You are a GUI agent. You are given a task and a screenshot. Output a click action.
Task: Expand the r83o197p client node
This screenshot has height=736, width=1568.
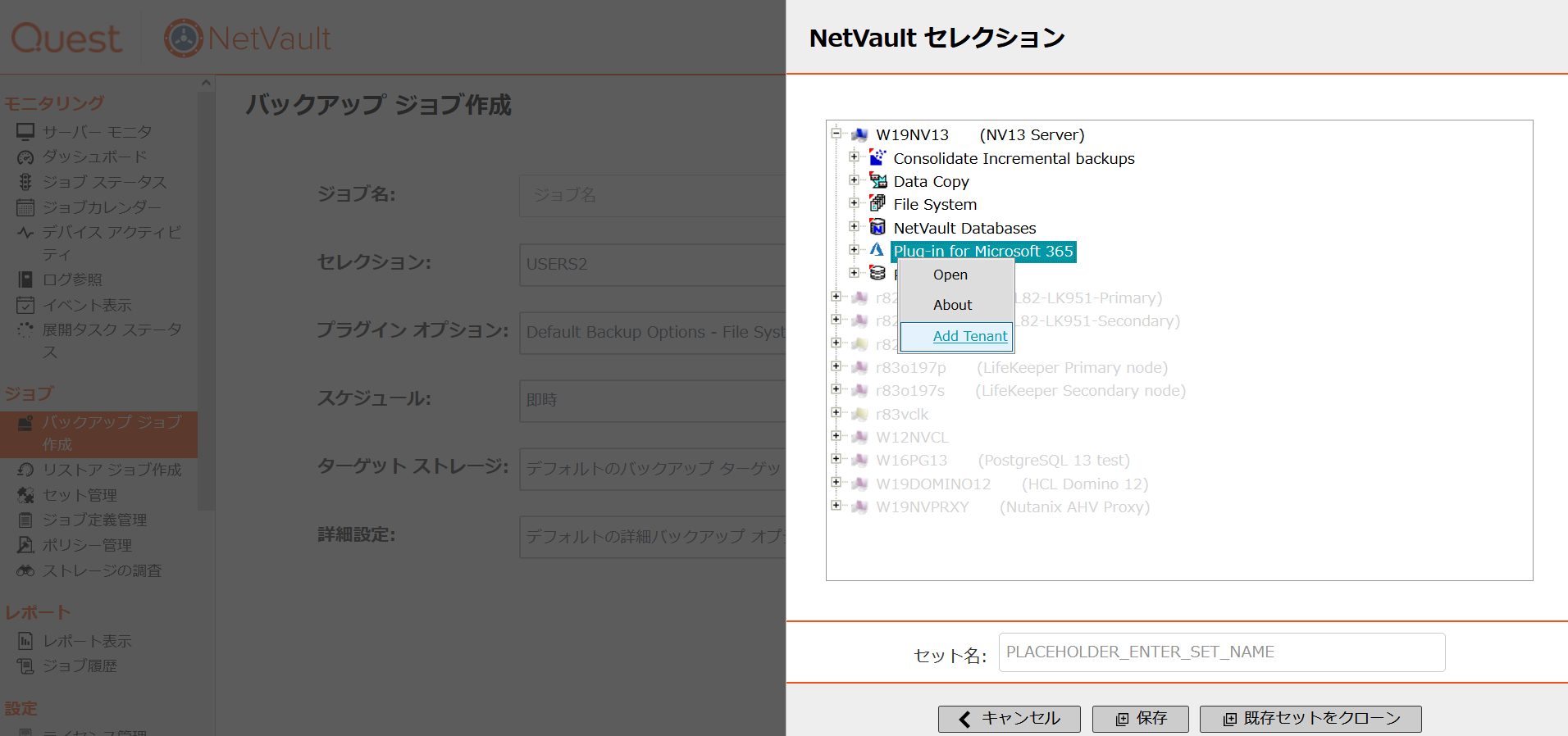pos(836,366)
